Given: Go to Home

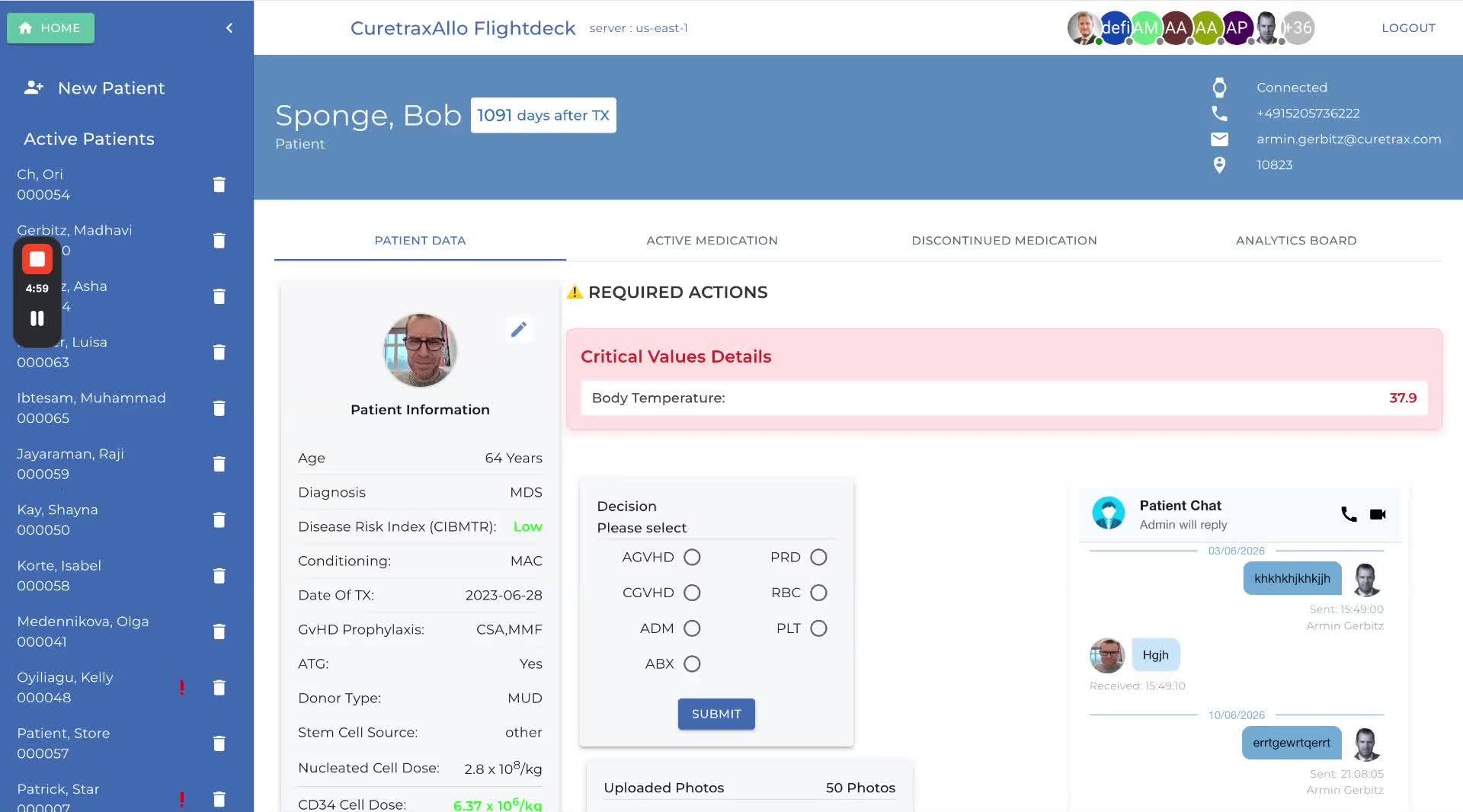Looking at the screenshot, I should click(50, 28).
